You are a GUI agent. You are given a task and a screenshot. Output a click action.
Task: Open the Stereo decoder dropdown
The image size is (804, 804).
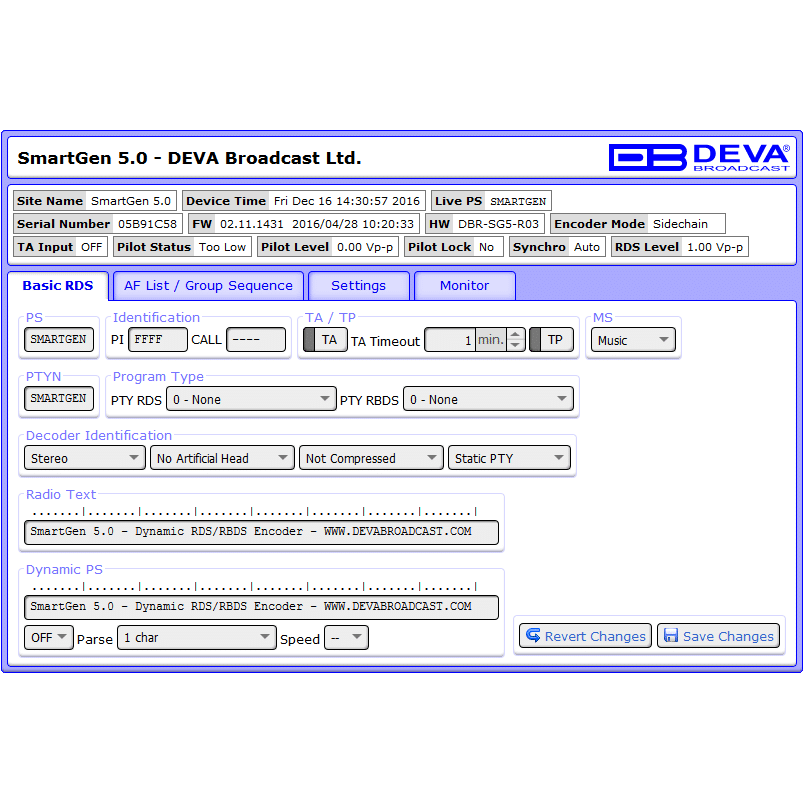point(85,458)
